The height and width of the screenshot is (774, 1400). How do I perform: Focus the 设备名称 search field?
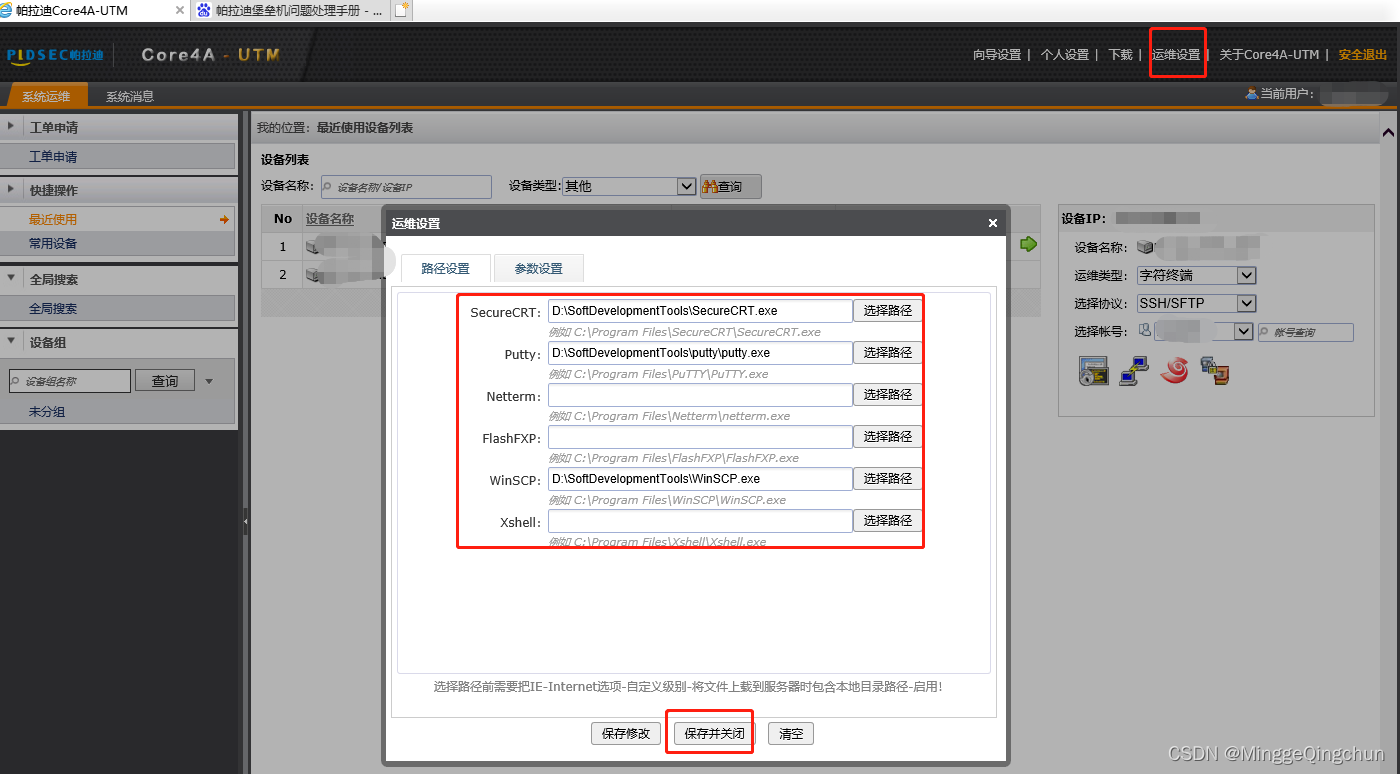coord(406,187)
